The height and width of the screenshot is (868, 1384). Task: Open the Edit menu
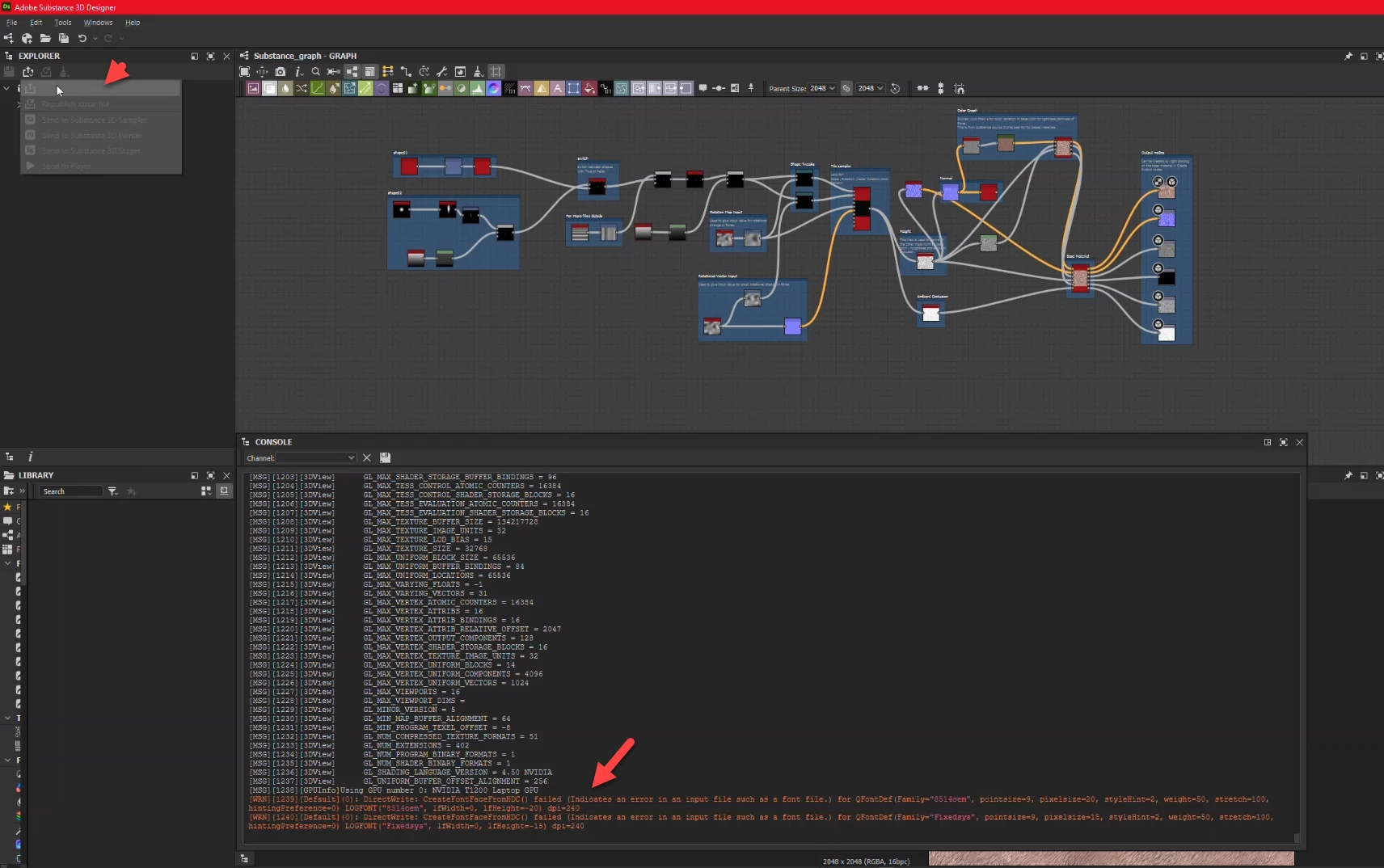pyautogui.click(x=36, y=23)
